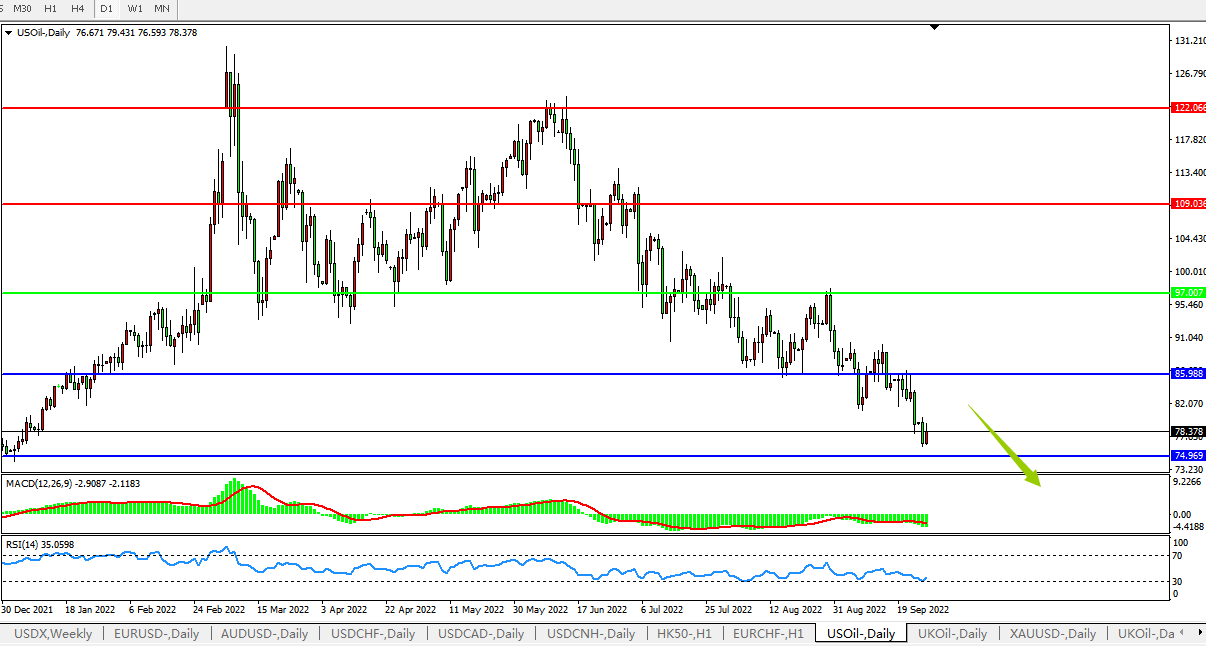This screenshot has width=1206, height=646.
Task: Open the USDX,Weekly chart tab
Action: click(52, 633)
